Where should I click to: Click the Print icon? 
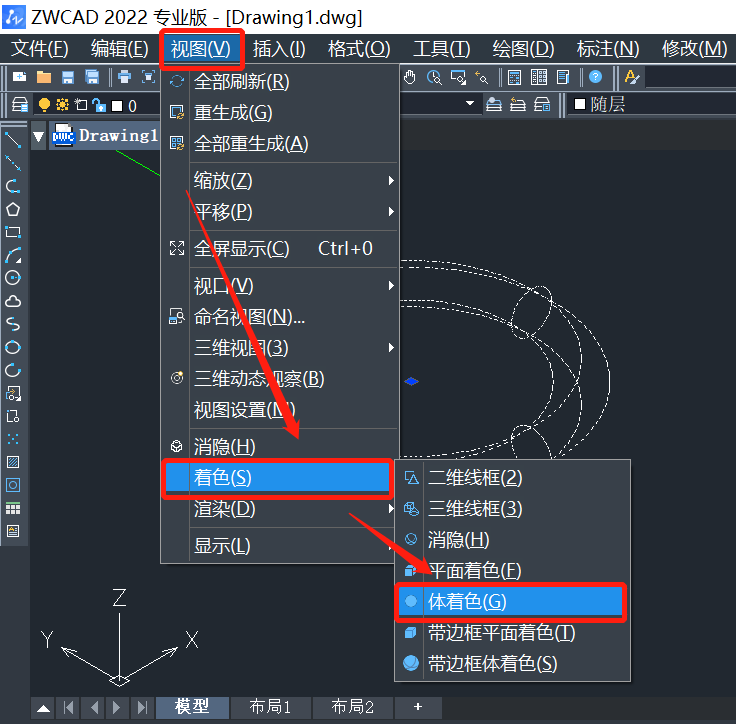124,77
